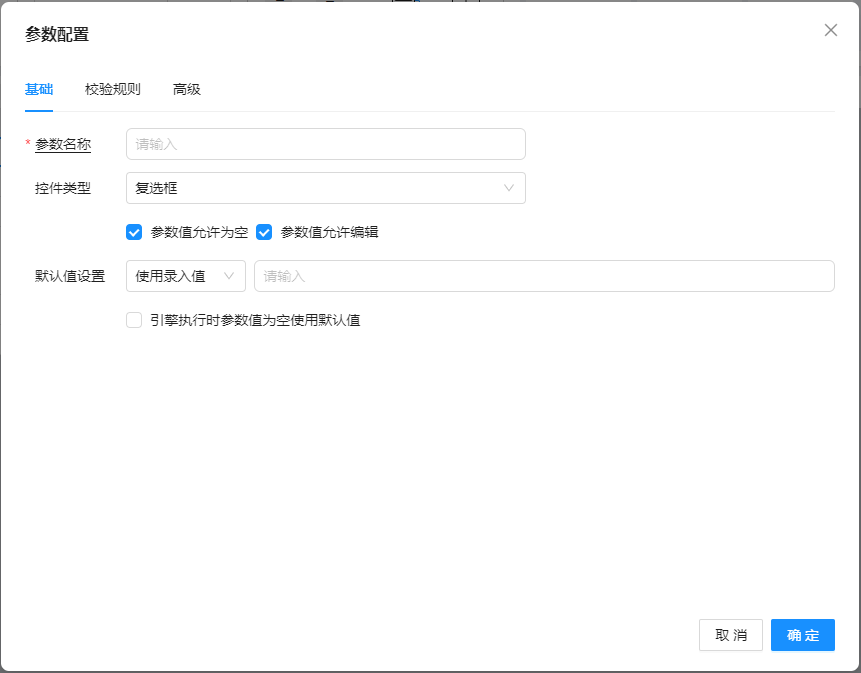Enable 引擎执行时参数值为空使用默认值 checkbox
861x673 pixels.
pyautogui.click(x=134, y=320)
